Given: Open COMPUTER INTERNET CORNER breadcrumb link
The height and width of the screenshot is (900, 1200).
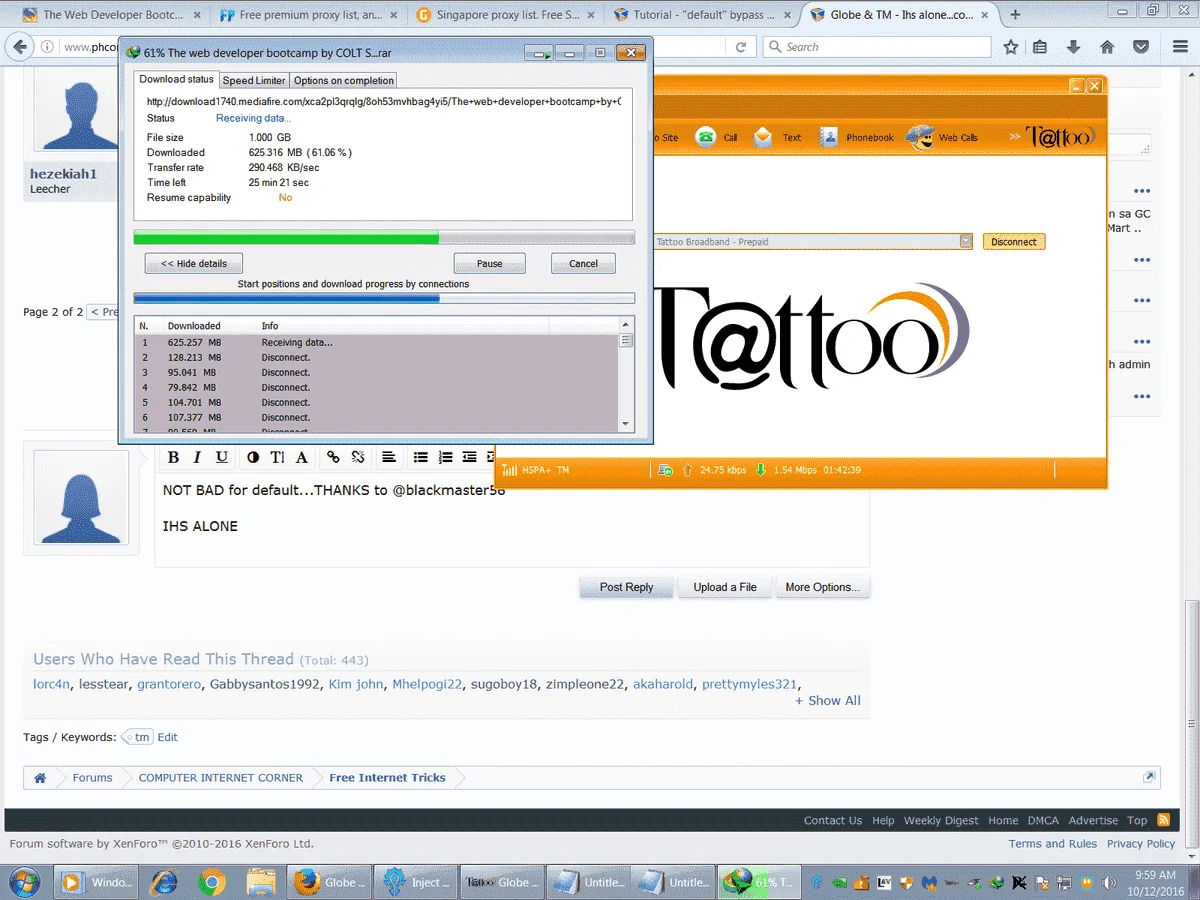Looking at the screenshot, I should tap(220, 777).
